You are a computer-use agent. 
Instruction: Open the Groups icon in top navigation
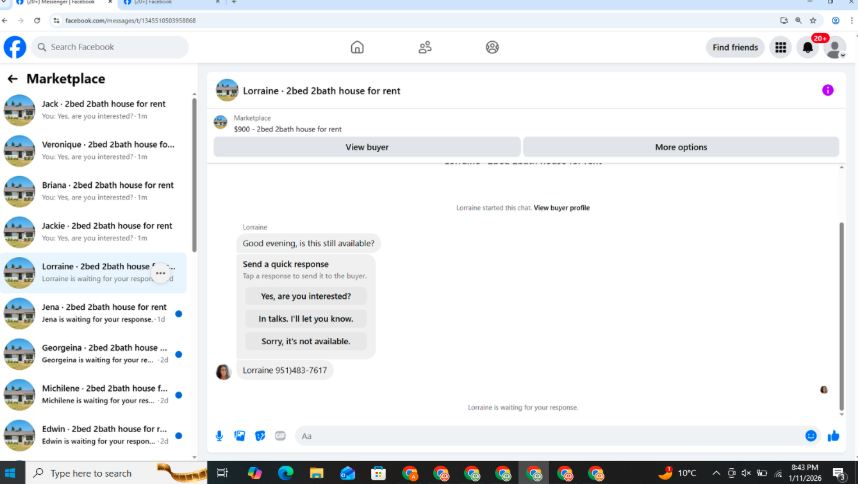492,47
